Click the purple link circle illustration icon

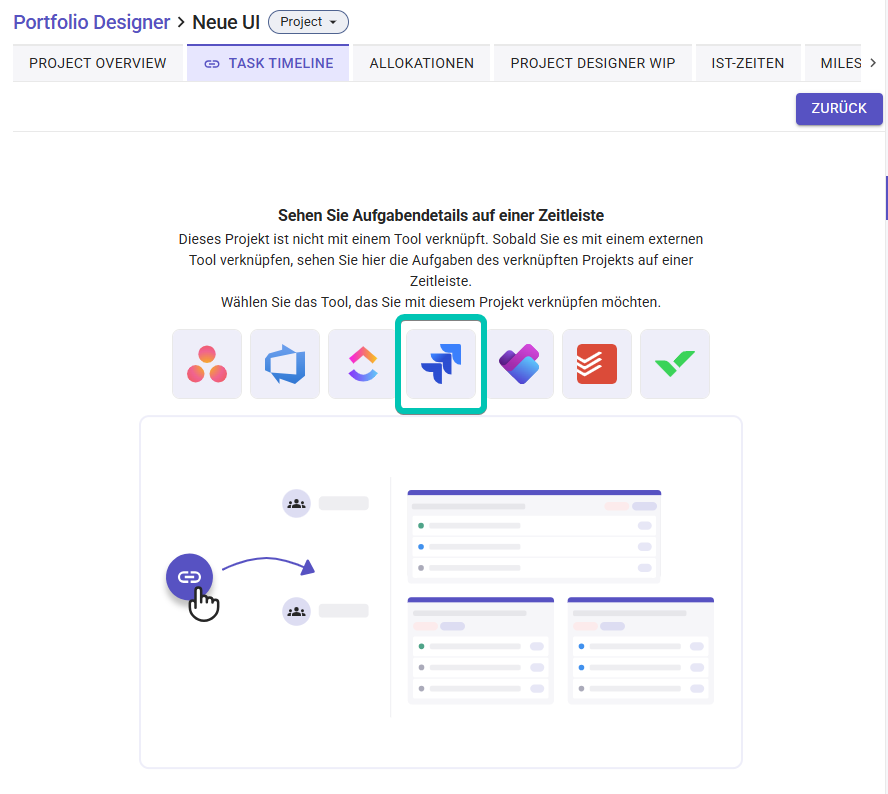pos(189,577)
